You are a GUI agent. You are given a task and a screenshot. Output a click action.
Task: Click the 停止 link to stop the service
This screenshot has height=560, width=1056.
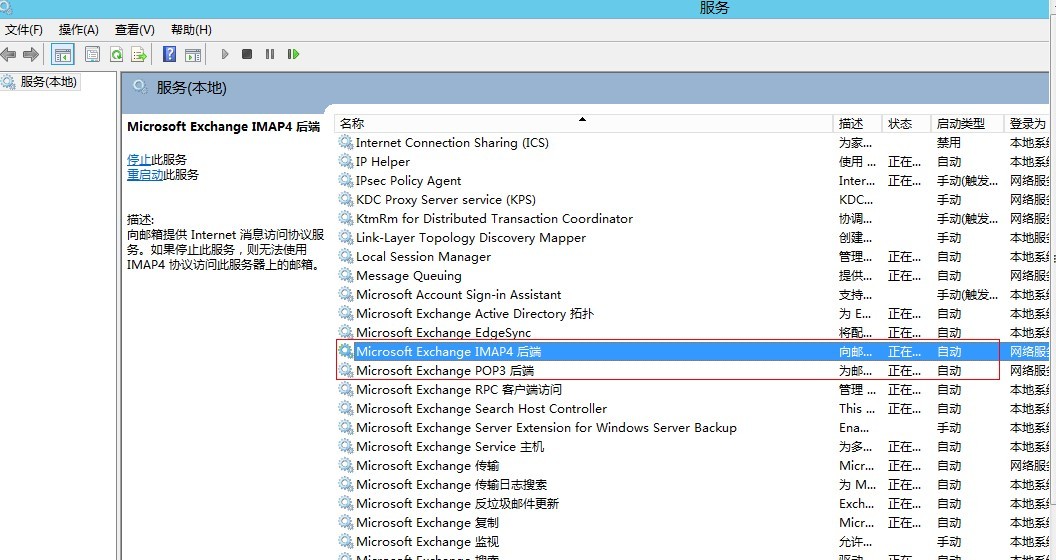tap(139, 160)
